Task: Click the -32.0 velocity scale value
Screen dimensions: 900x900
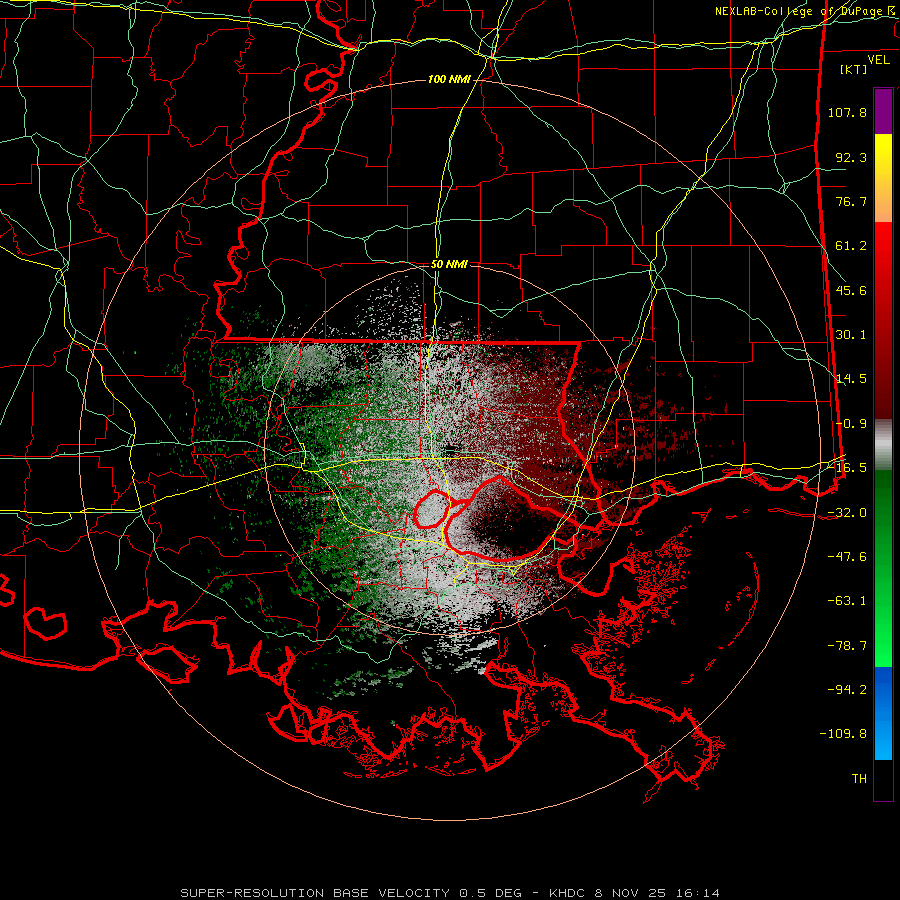Action: [x=847, y=513]
